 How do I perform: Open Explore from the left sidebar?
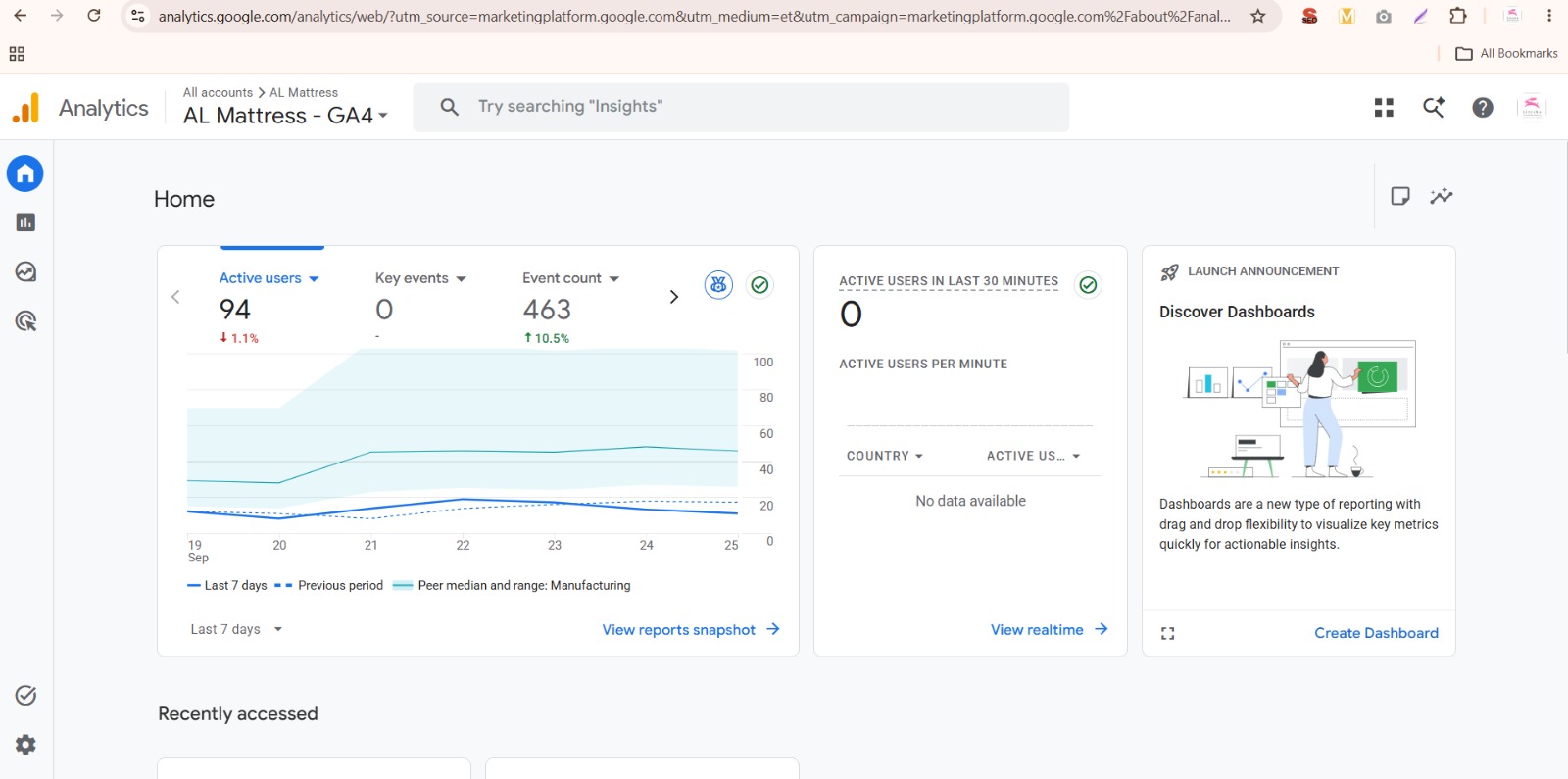pyautogui.click(x=25, y=271)
